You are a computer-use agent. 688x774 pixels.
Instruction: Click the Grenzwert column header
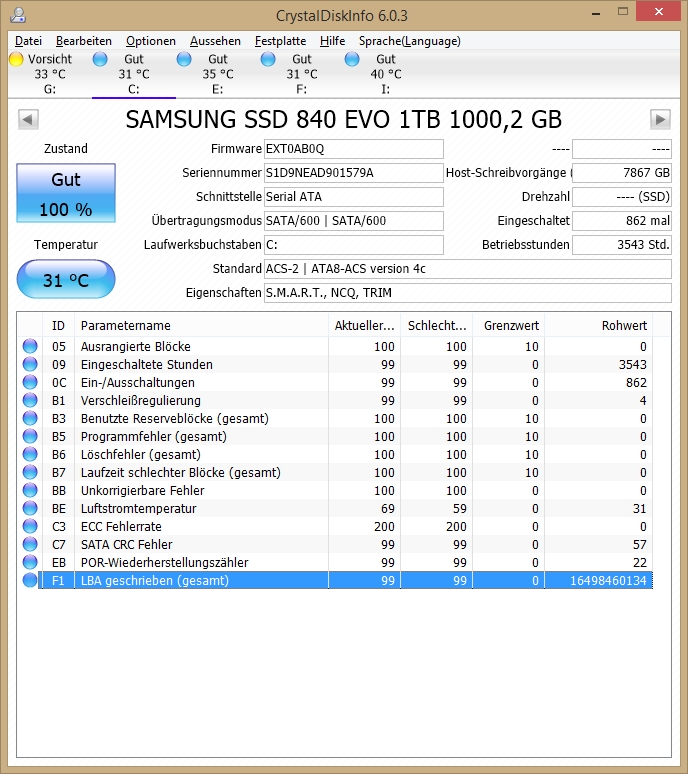509,326
